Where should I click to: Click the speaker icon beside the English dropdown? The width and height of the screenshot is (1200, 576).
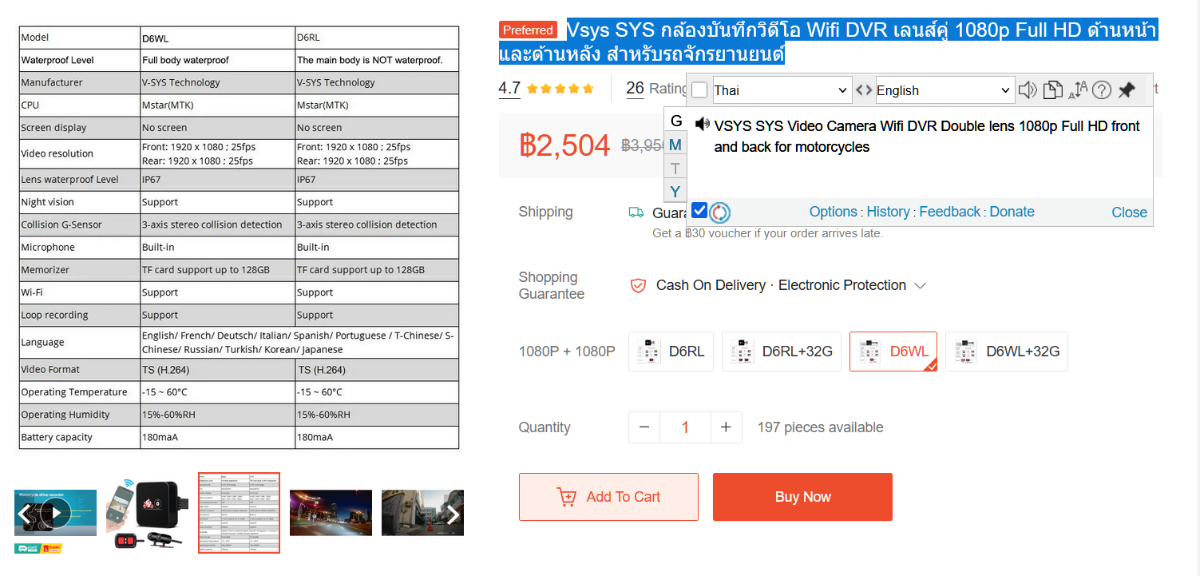click(x=1027, y=90)
